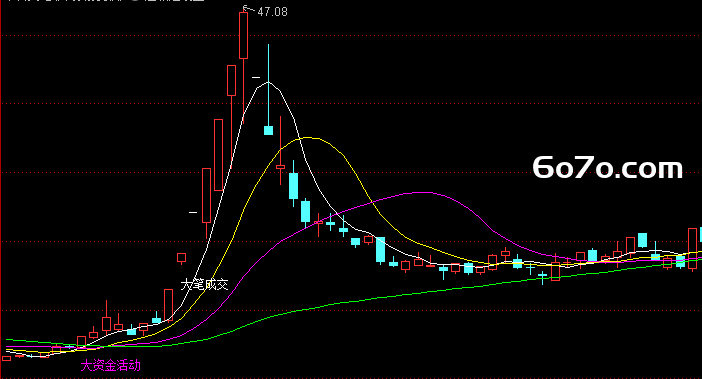Click the white dash marker left of the rally candles
Screen dimensions: 702x379
pos(193,212)
